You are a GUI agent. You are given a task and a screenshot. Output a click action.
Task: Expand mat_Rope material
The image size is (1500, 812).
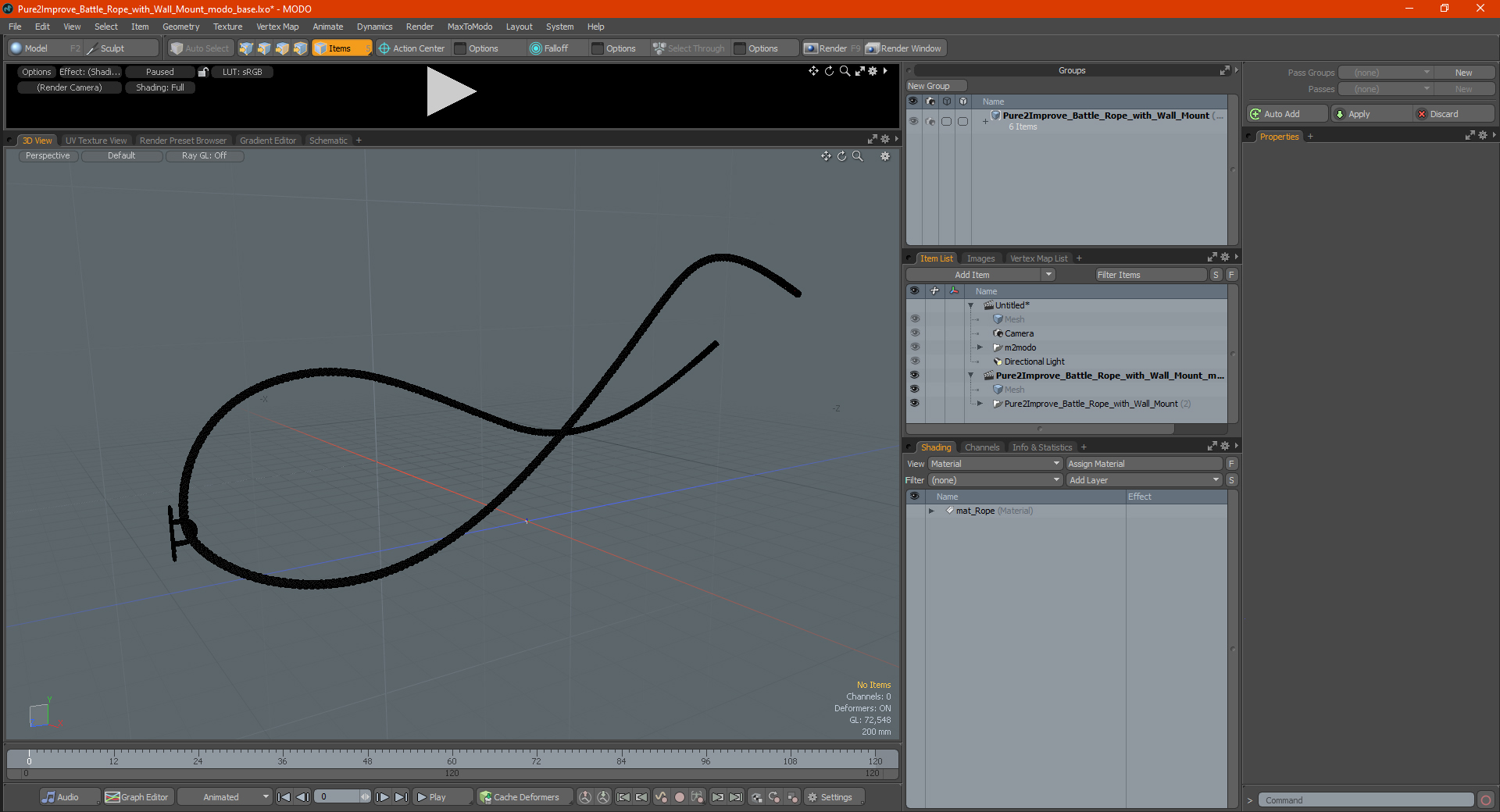point(931,511)
